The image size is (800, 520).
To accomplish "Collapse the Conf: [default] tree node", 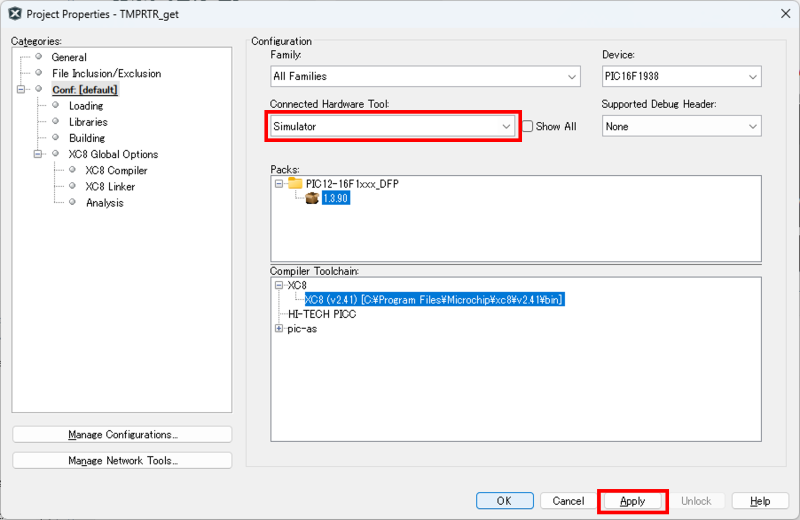I will [22, 90].
